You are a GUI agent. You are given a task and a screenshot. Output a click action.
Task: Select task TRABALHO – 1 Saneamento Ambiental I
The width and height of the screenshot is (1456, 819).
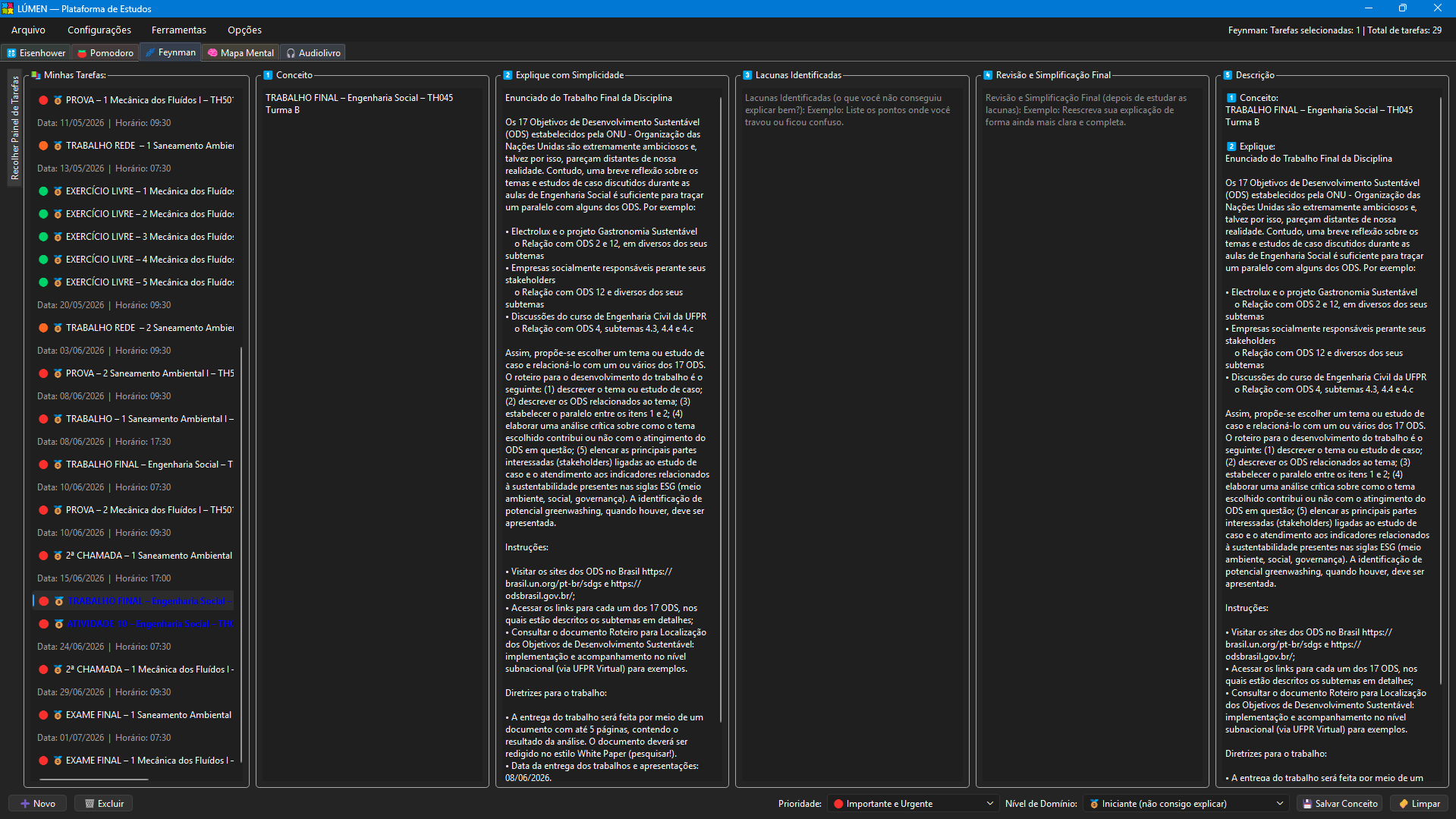point(134,419)
